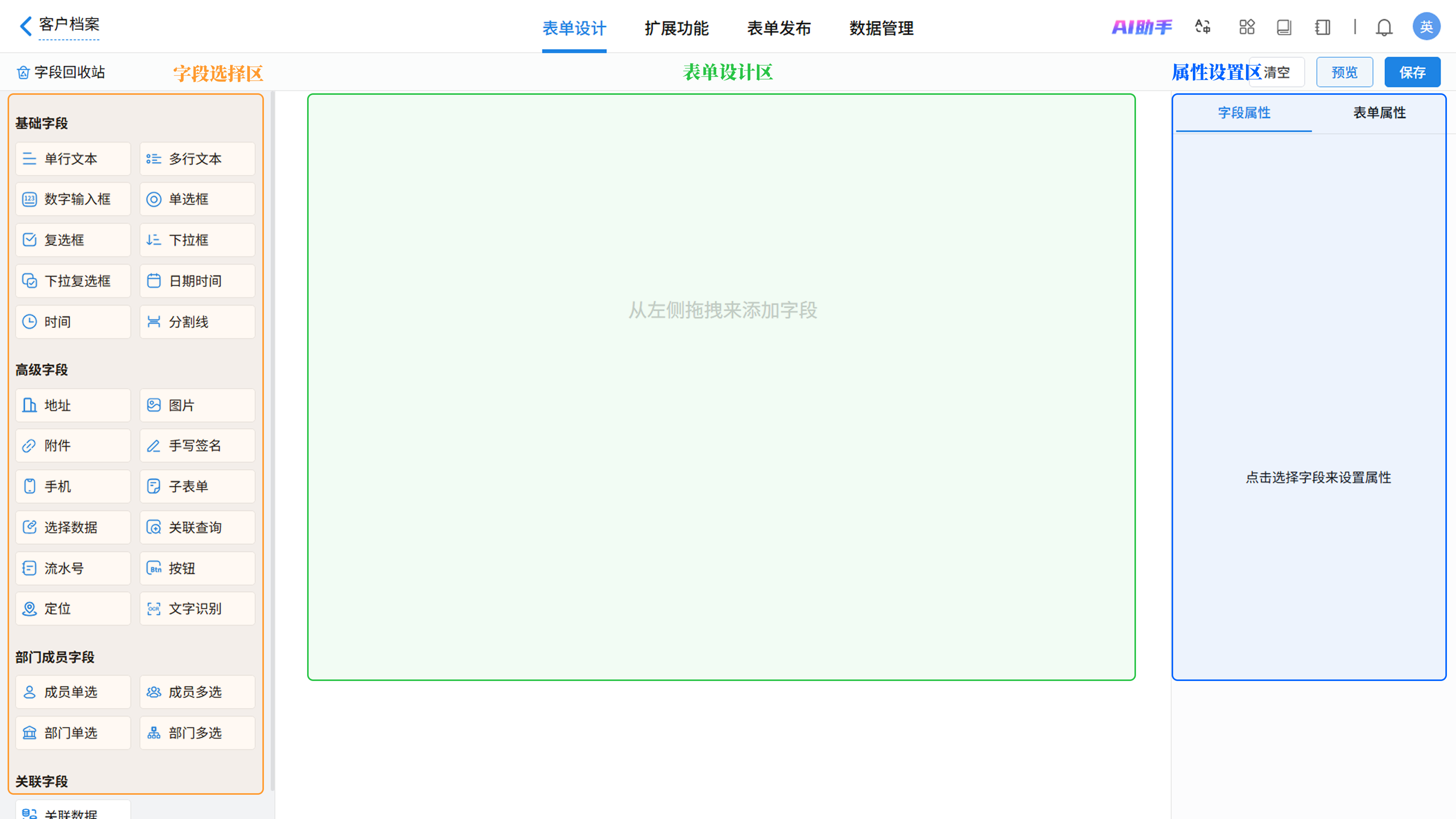Pick the 下拉复选框 field
The width and height of the screenshot is (1456, 819).
click(x=73, y=281)
